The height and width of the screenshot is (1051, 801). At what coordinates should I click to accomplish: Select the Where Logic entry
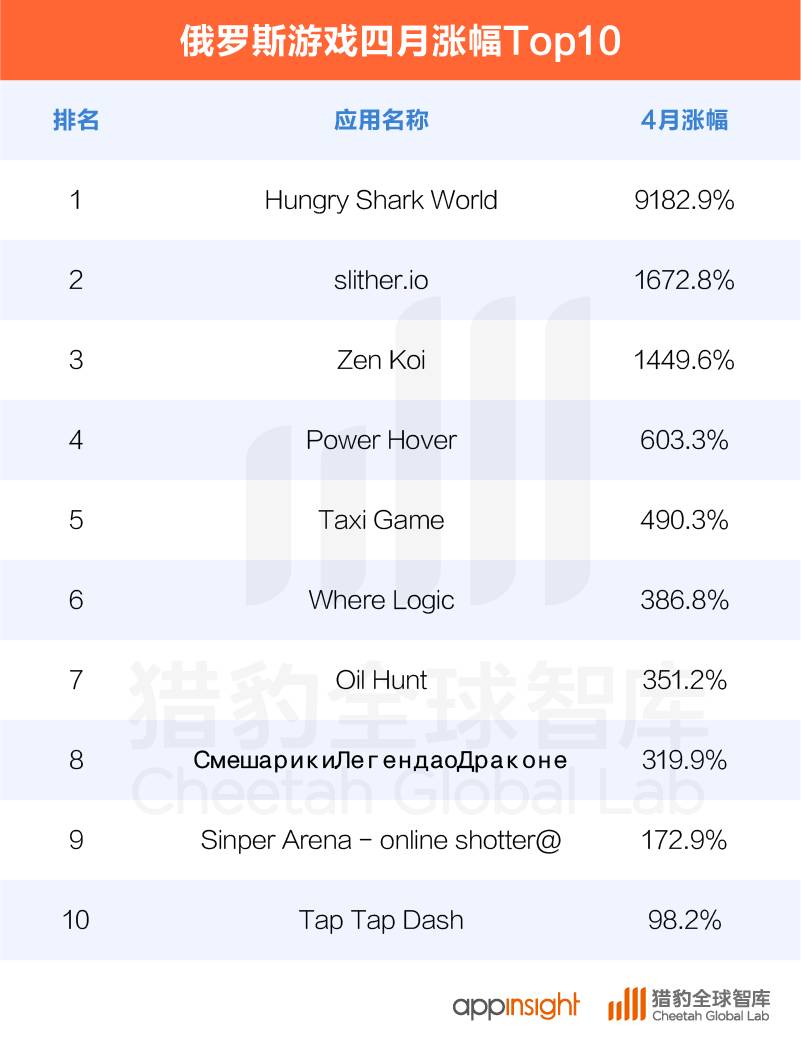click(381, 600)
